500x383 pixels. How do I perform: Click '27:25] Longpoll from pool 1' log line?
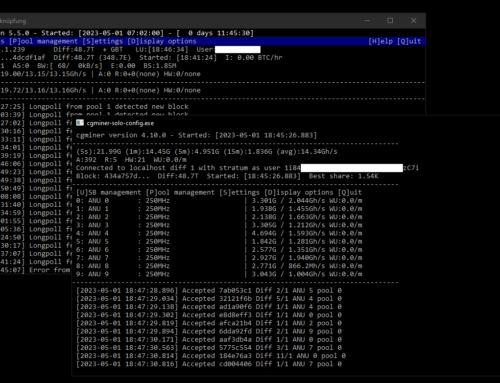tap(94, 107)
